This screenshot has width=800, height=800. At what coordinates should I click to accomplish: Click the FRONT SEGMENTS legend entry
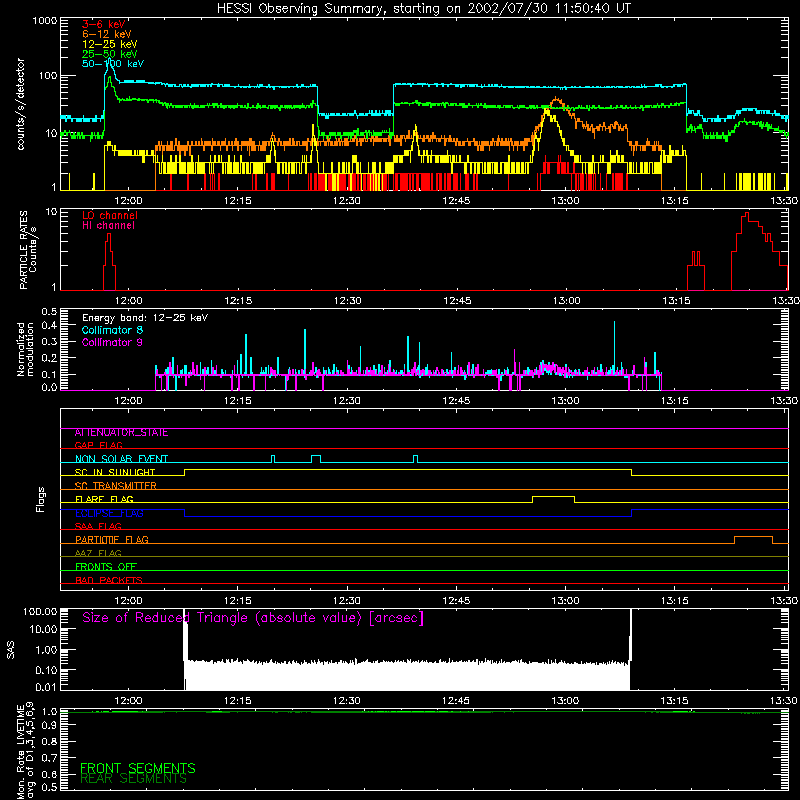(x=138, y=768)
